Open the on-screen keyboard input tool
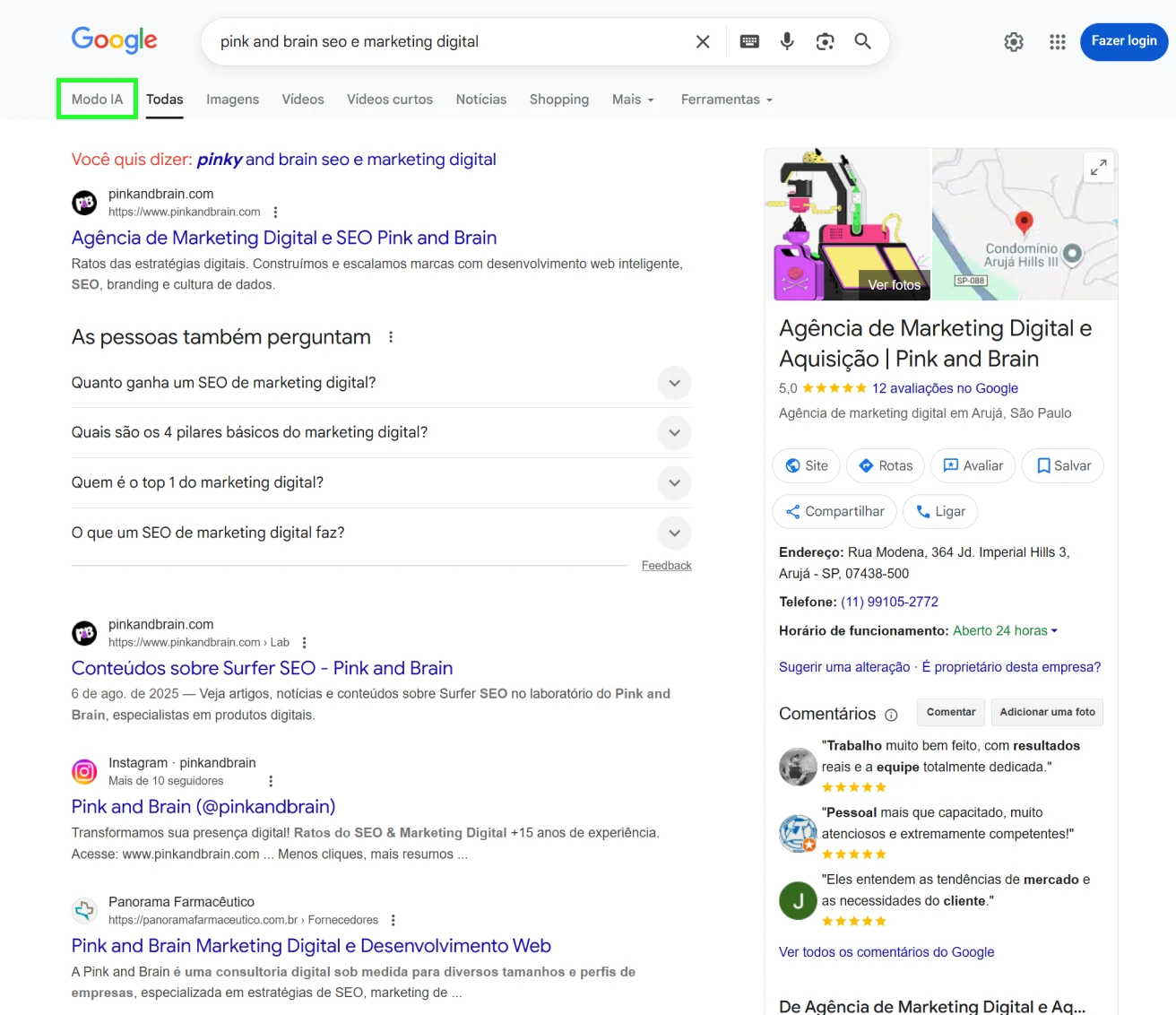Viewport: 1176px width, 1015px height. coord(749,41)
